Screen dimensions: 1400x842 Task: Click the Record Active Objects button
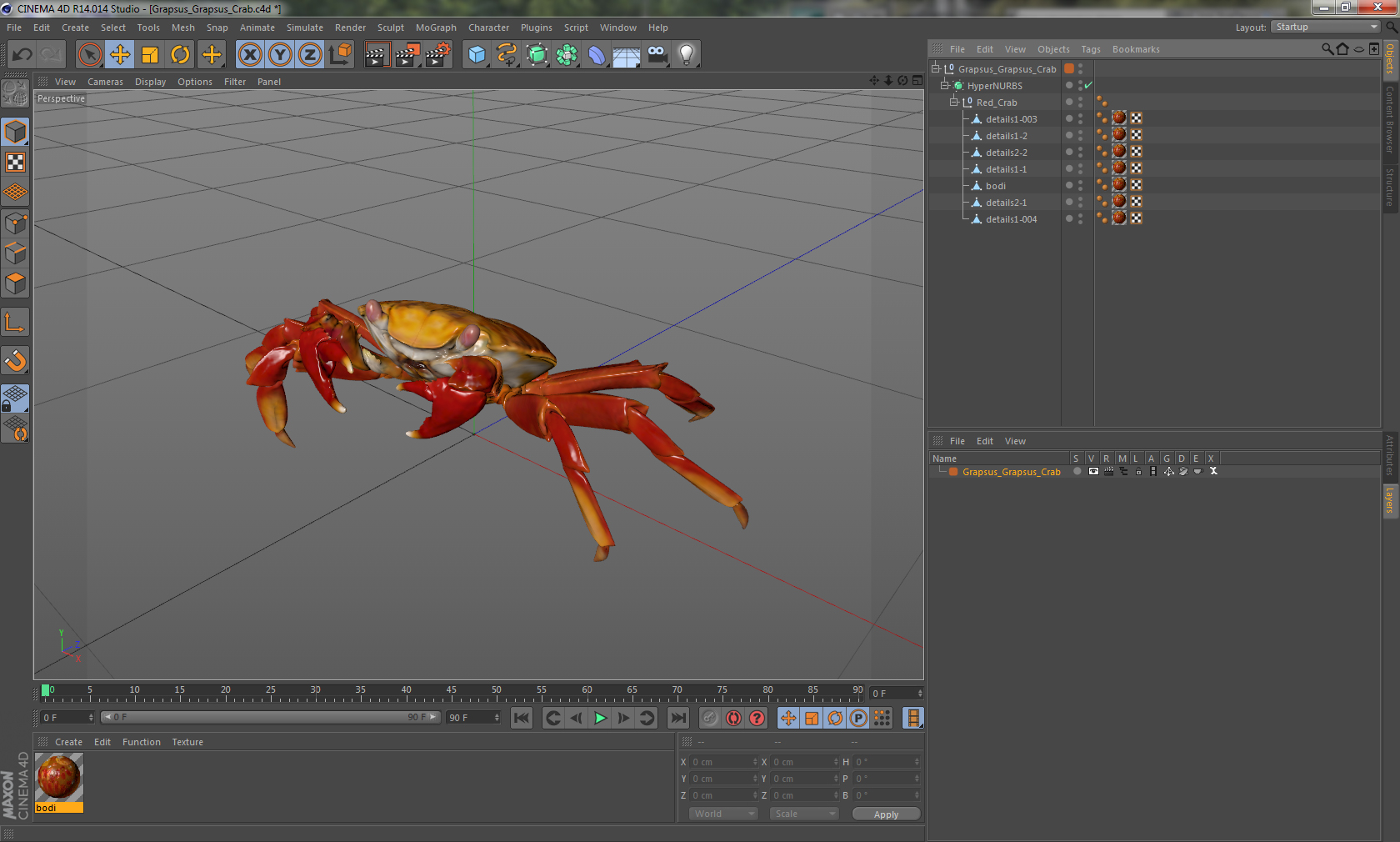(709, 718)
